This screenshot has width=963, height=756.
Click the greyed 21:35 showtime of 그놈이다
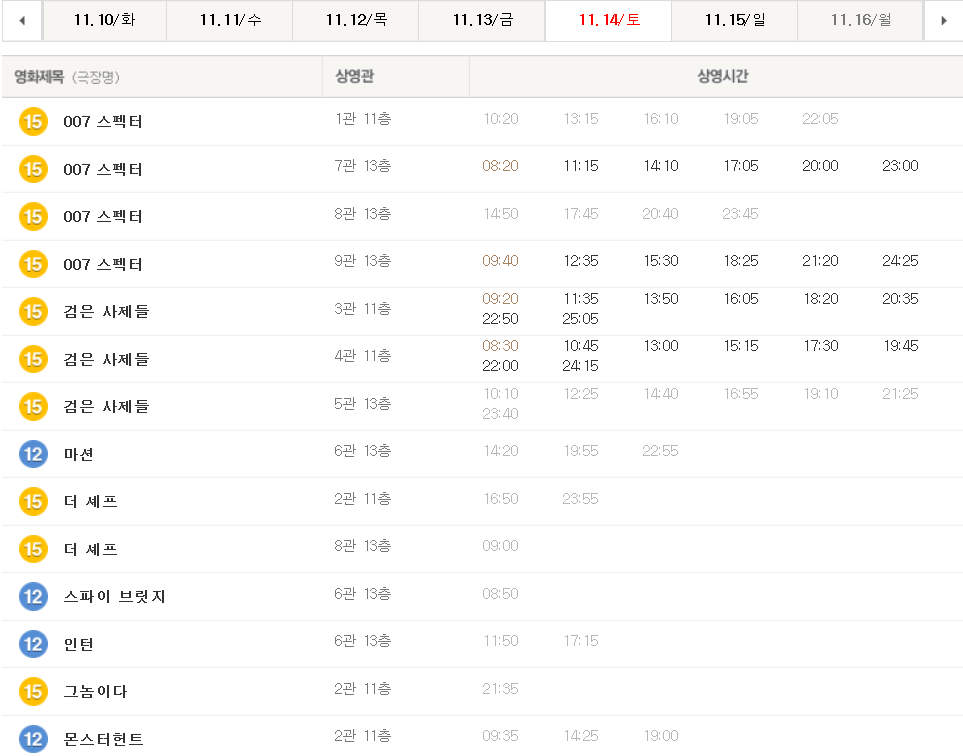click(x=501, y=689)
